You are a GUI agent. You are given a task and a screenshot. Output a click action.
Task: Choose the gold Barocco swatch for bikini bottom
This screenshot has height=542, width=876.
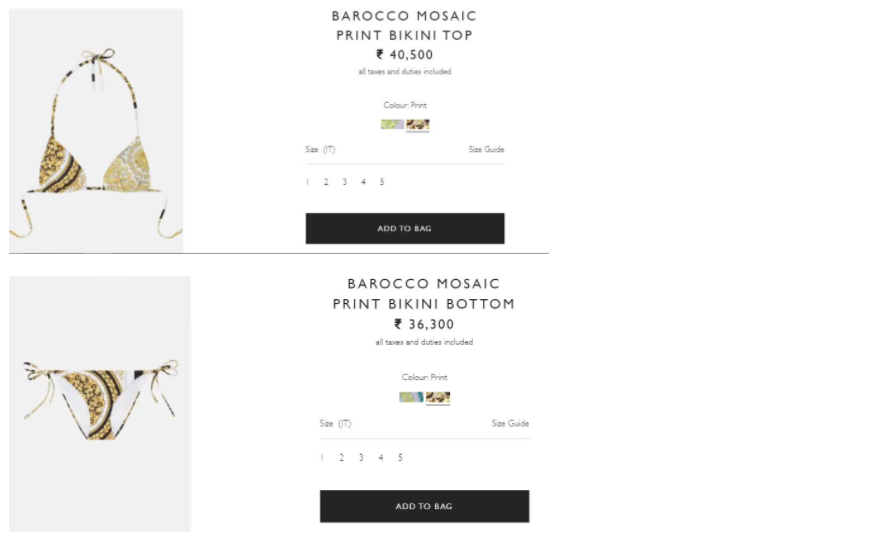[x=438, y=397]
